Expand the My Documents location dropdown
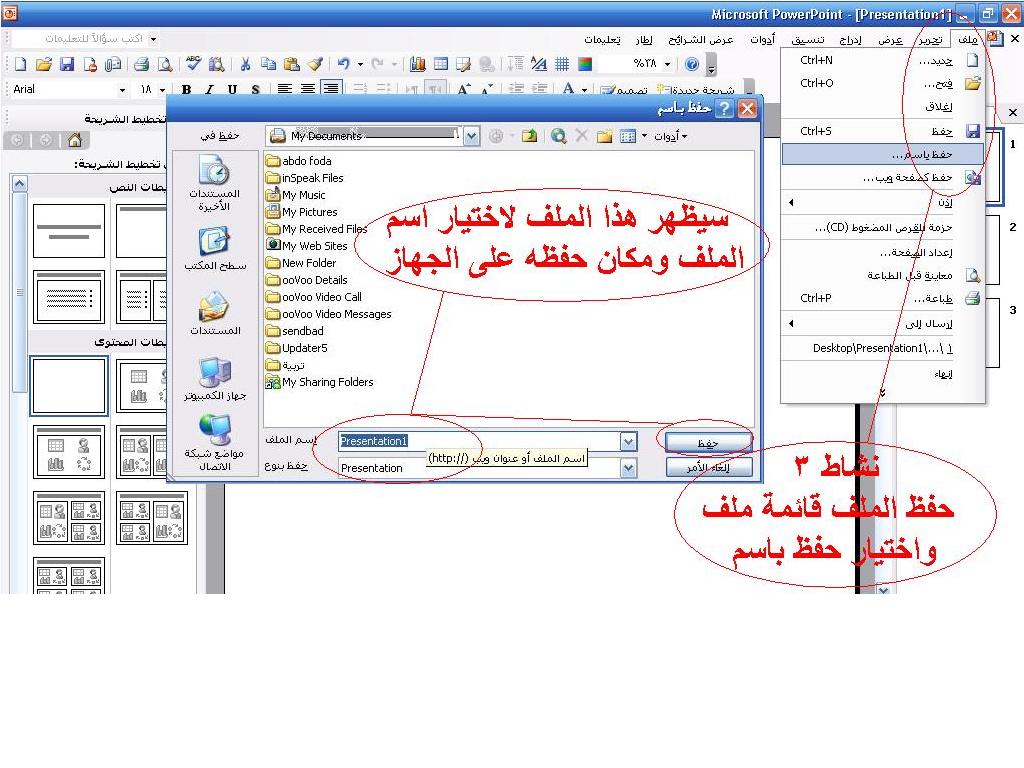The image size is (1024, 768). click(472, 136)
